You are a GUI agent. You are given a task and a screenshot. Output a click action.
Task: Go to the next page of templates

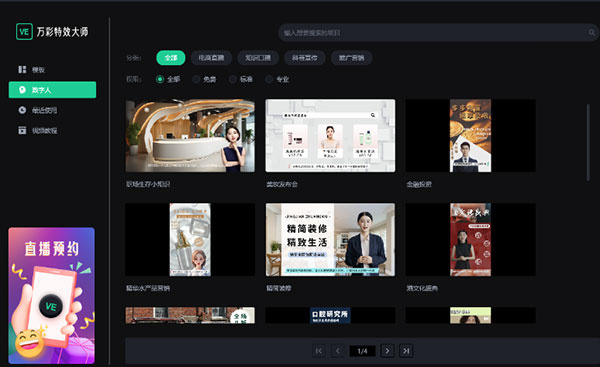point(387,351)
